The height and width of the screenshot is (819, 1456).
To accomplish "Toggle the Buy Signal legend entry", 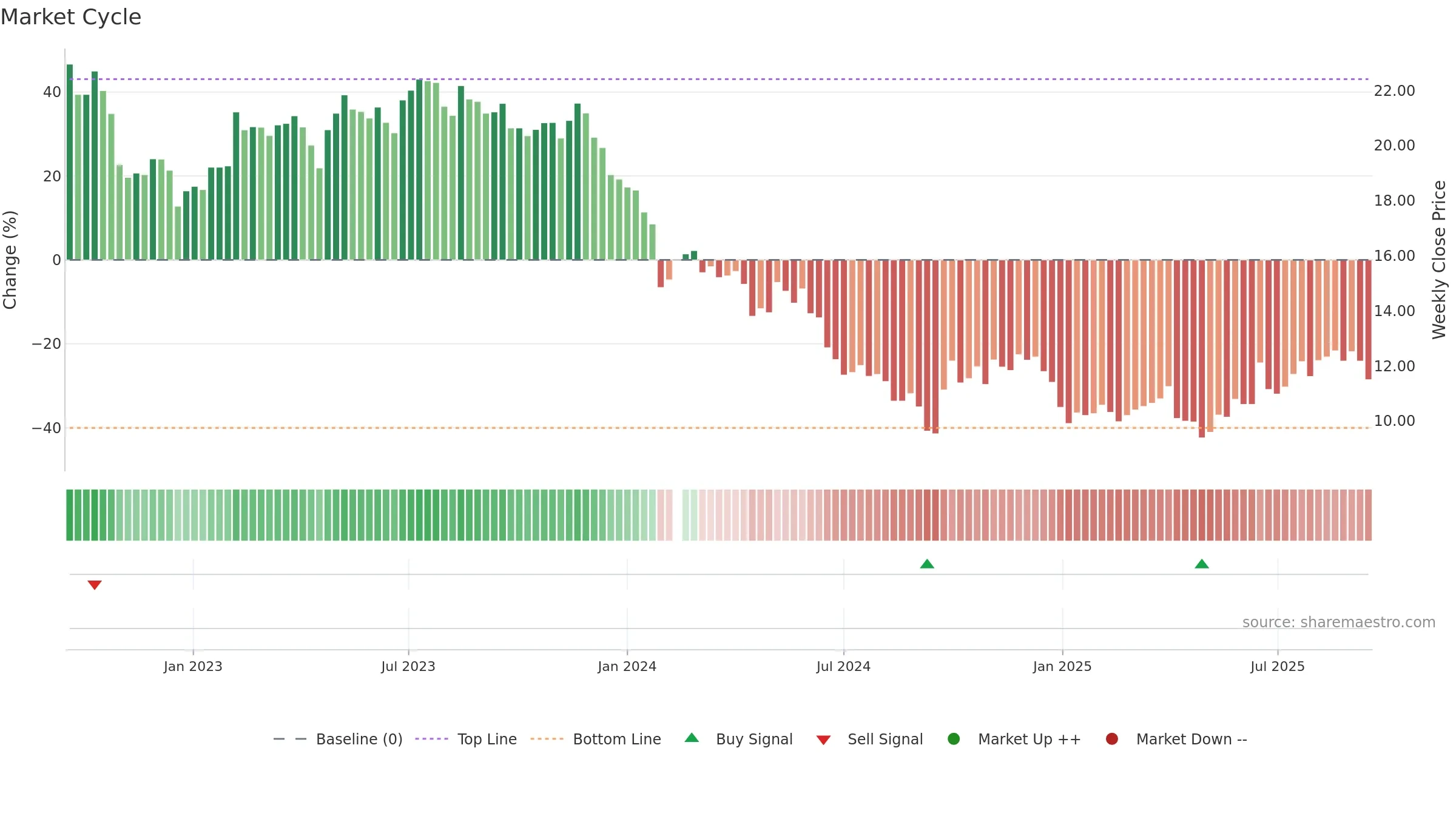I will [738, 739].
